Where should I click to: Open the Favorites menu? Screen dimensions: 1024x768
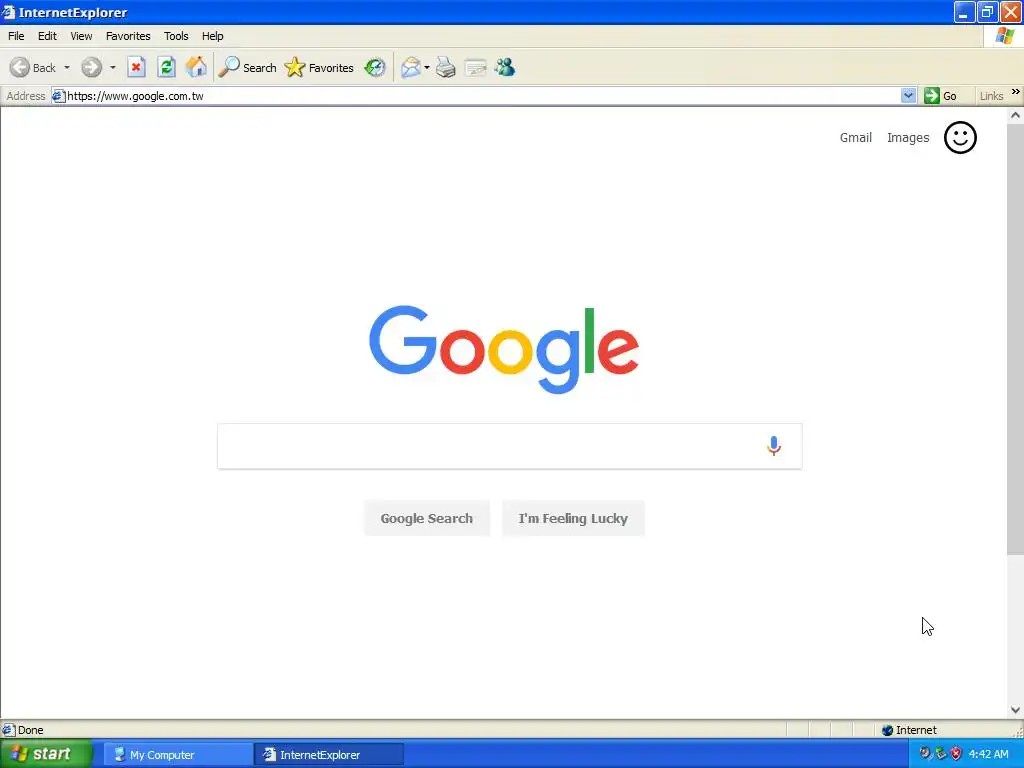[x=128, y=36]
